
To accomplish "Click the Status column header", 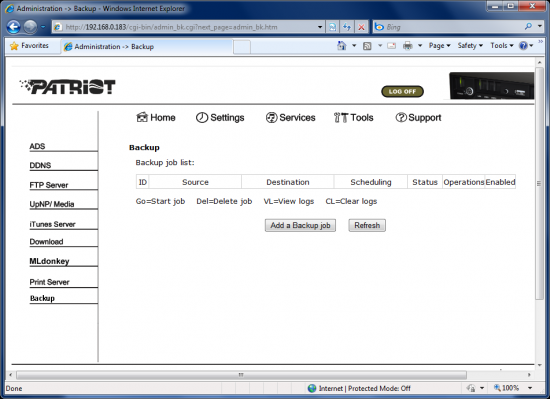I will (x=425, y=182).
